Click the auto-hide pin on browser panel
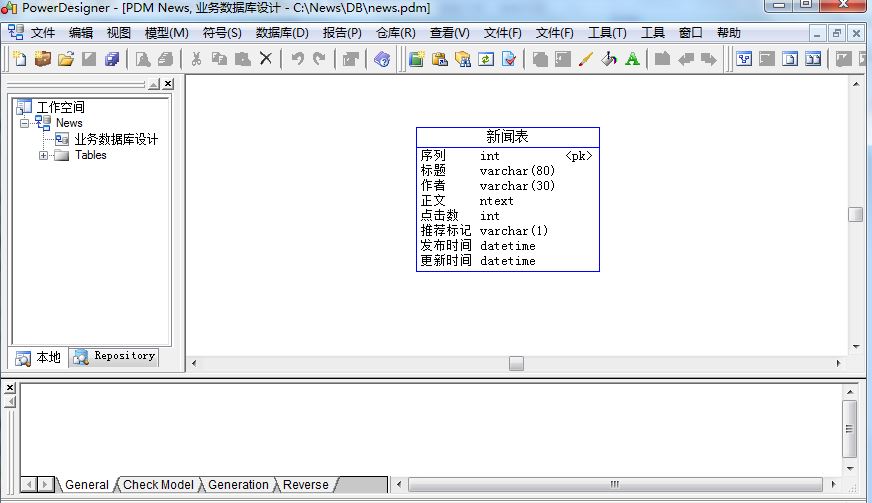 tap(154, 84)
